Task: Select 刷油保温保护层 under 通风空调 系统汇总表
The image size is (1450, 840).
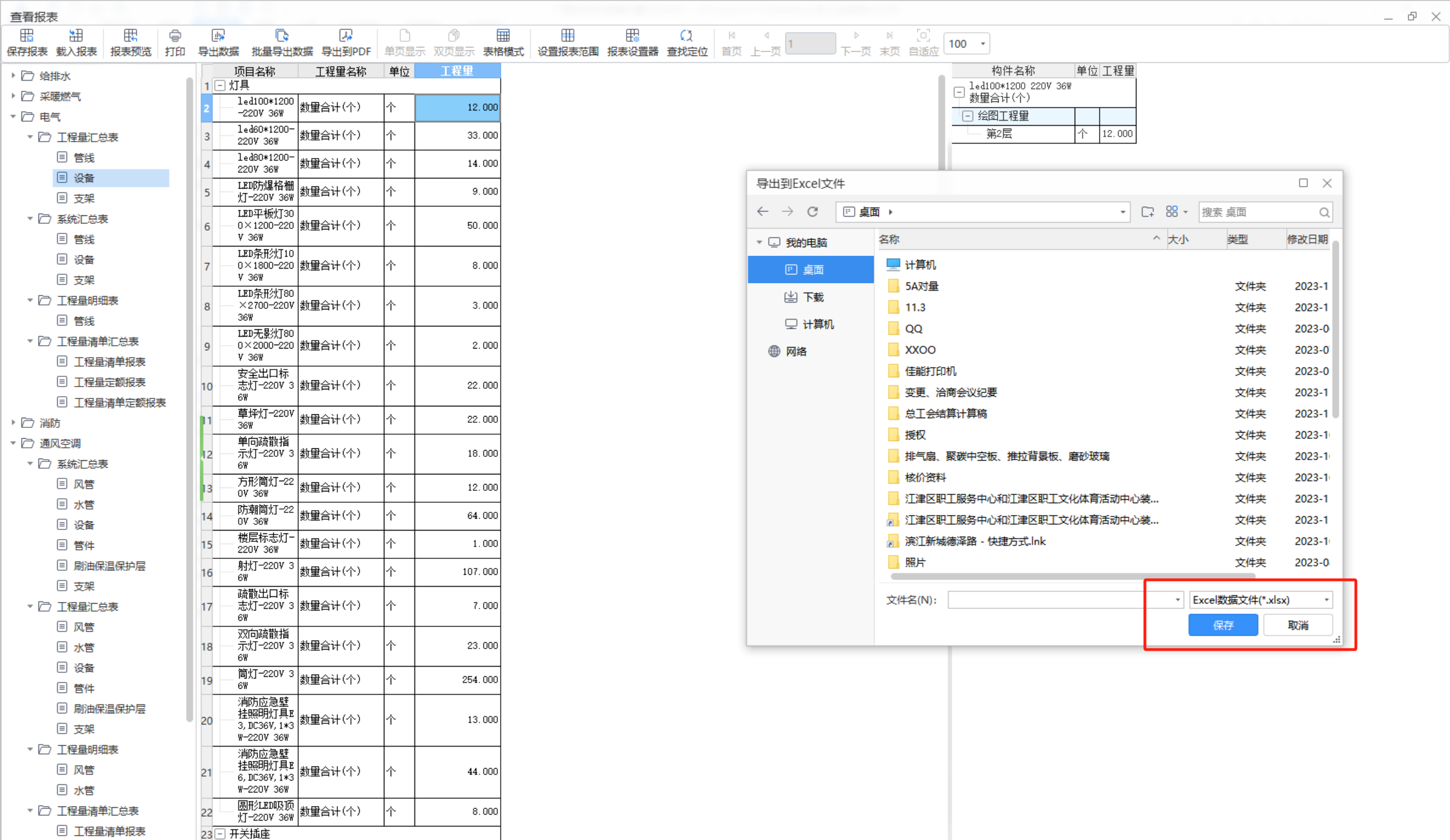Action: click(109, 566)
